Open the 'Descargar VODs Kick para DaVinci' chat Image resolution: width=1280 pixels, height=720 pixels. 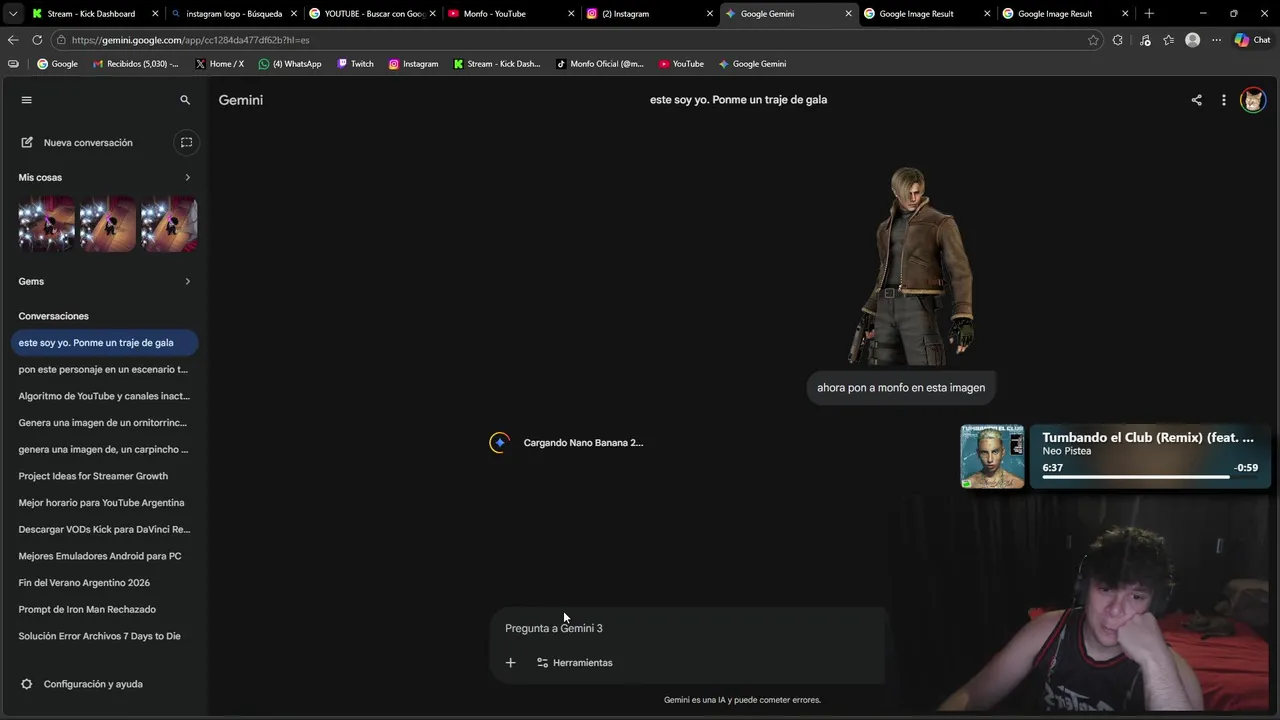(x=105, y=530)
